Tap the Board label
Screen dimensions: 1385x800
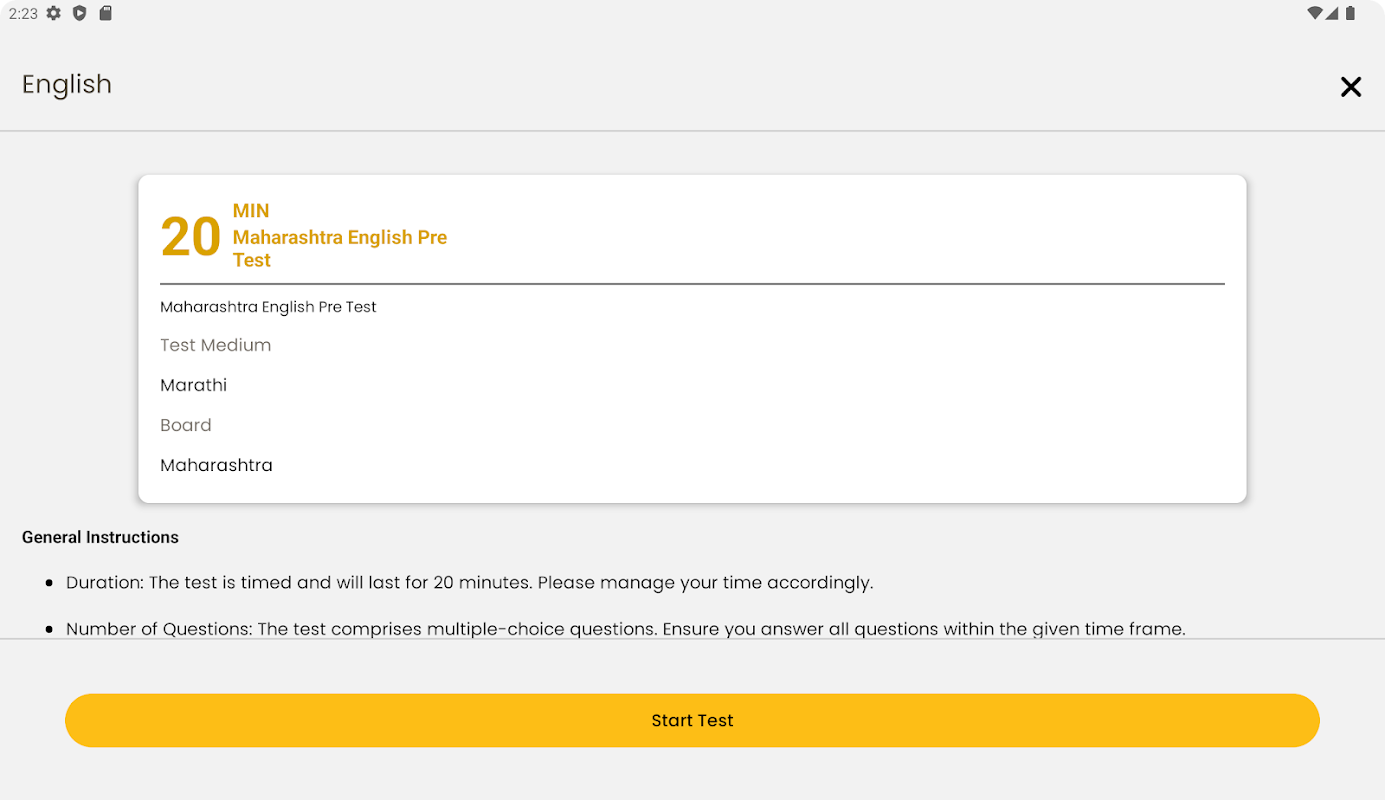186,425
